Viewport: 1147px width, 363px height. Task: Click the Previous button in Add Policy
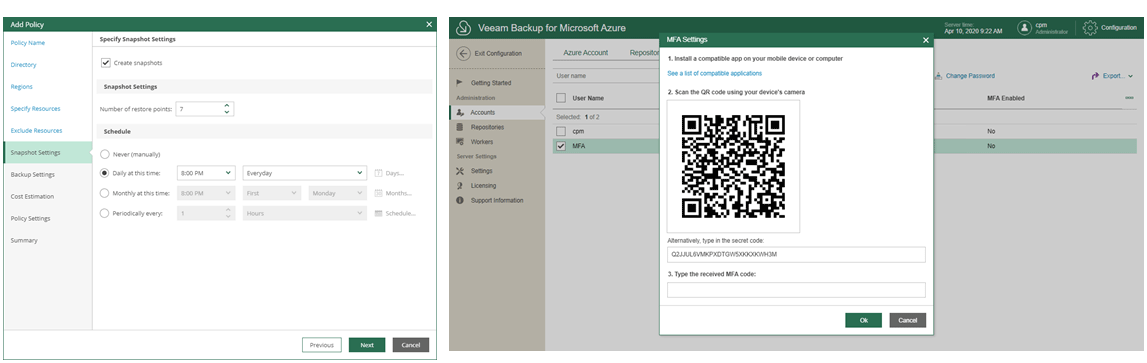pyautogui.click(x=321, y=345)
